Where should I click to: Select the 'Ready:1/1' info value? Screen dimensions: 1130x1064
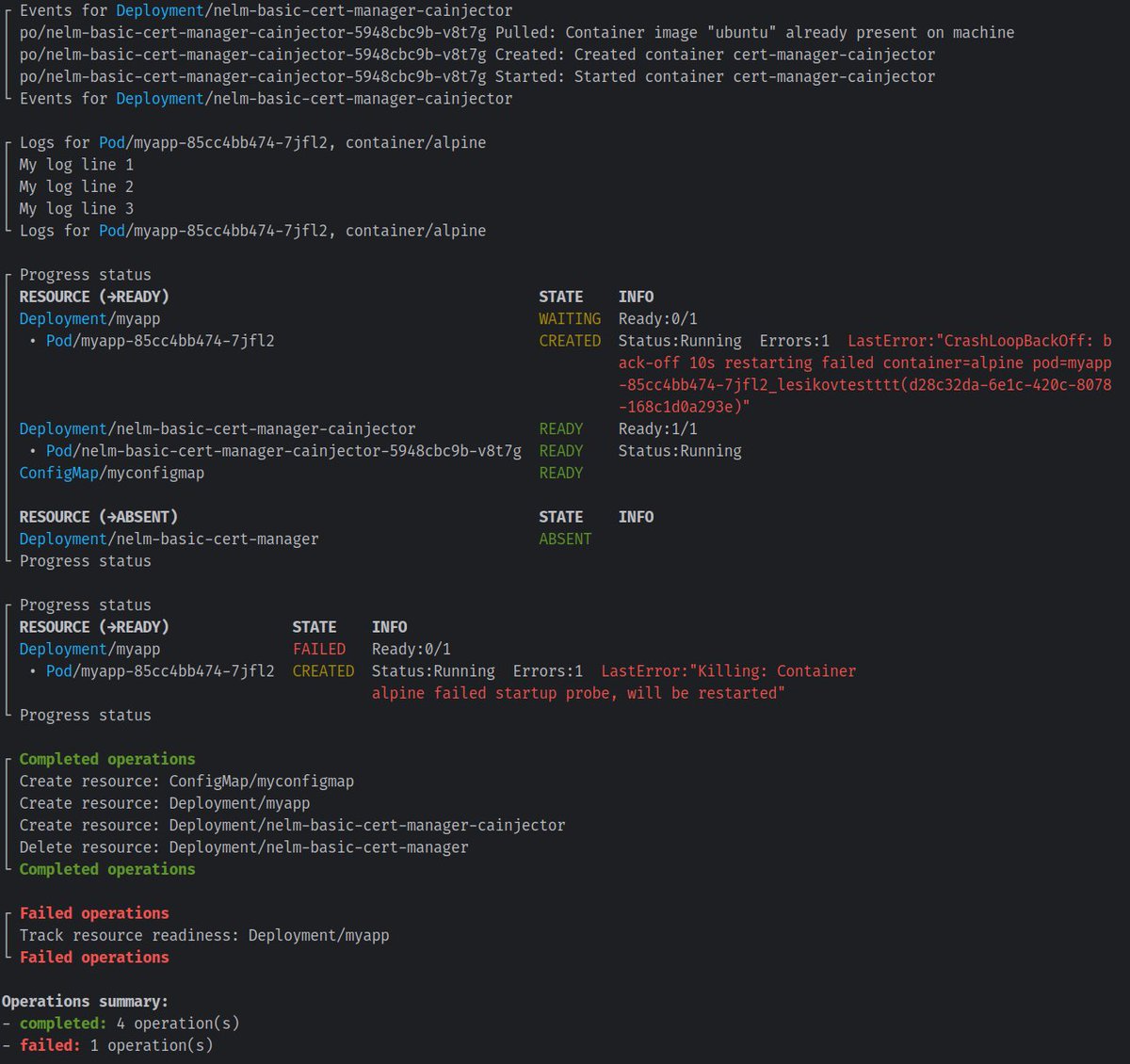pos(657,428)
